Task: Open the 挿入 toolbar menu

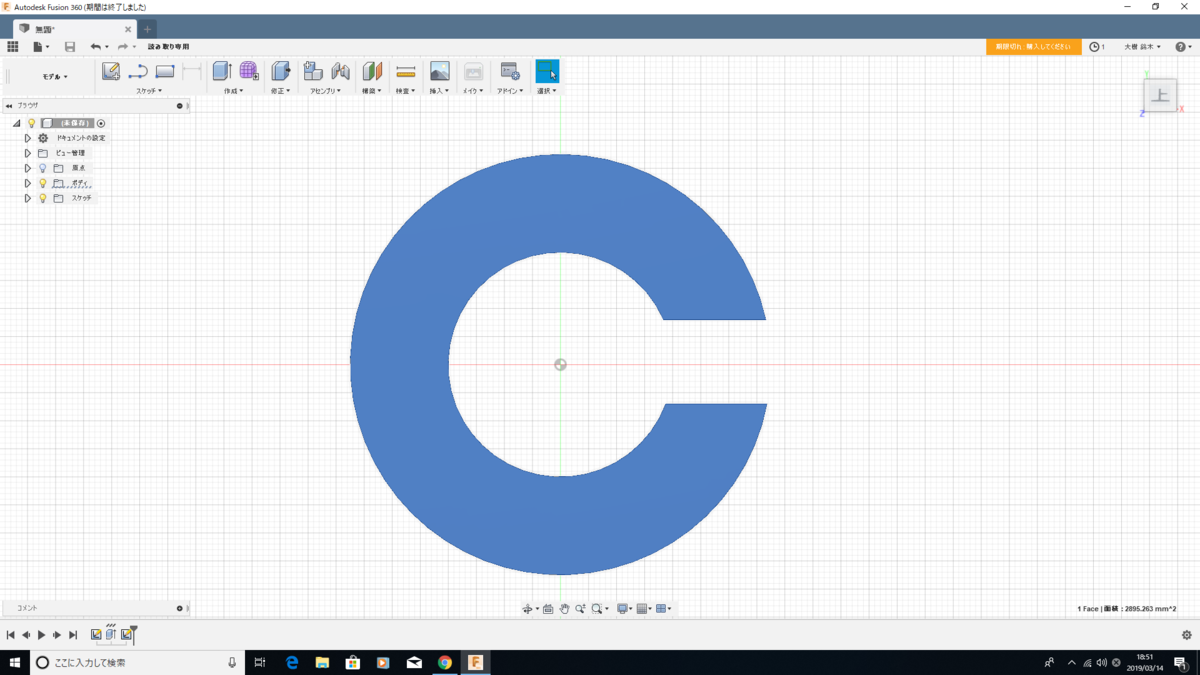Action: click(439, 91)
